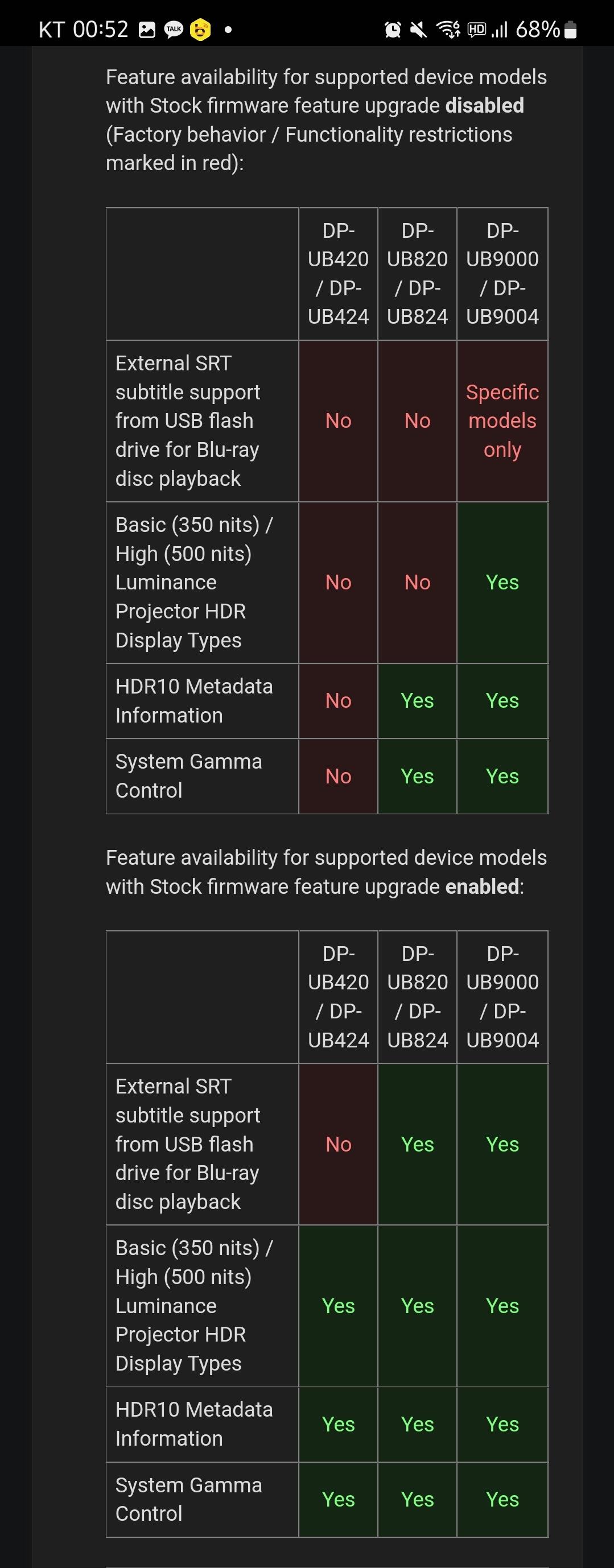Tap the gallery image notification icon
The width and height of the screenshot is (614, 1568).
tap(147, 29)
